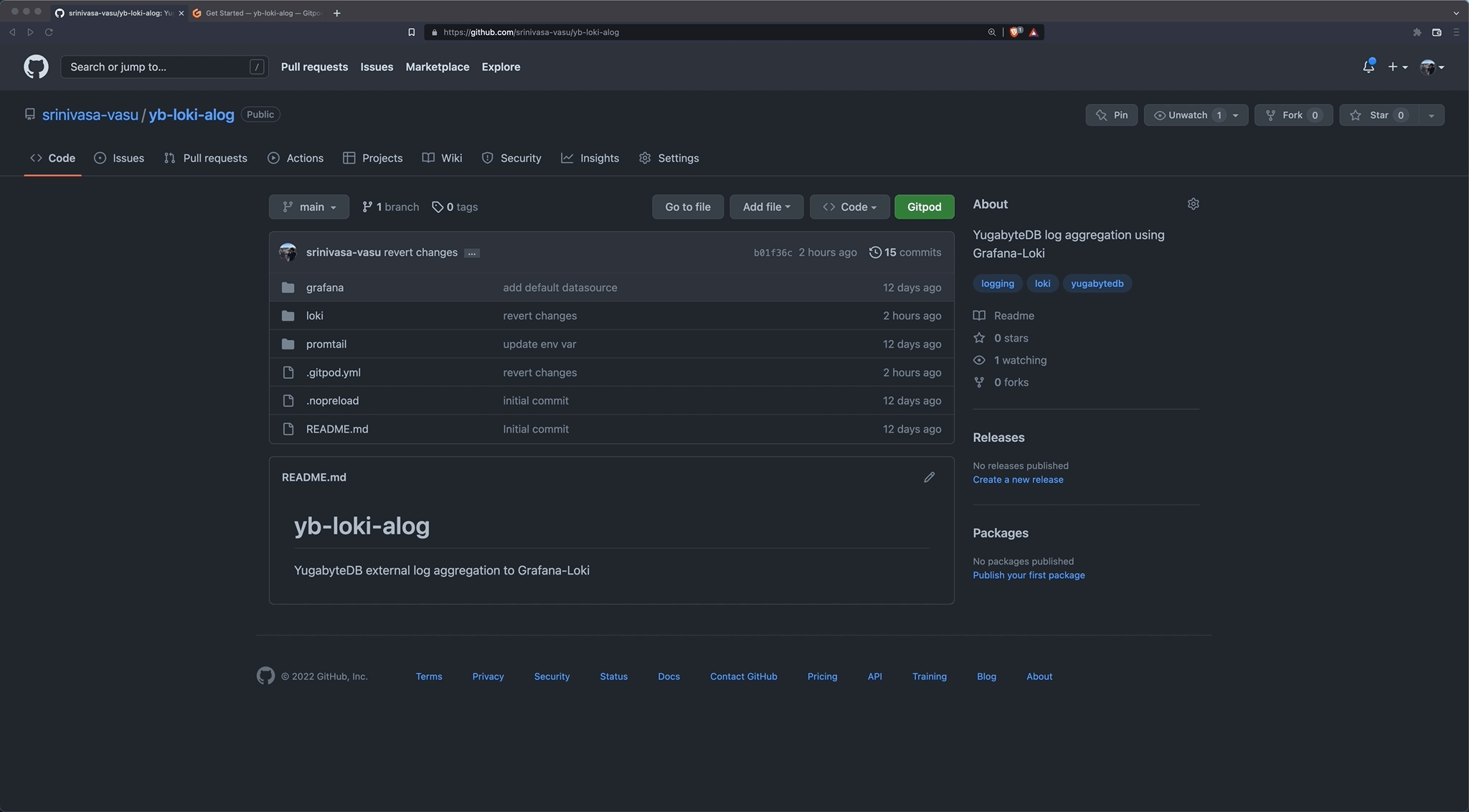Viewport: 1469px width, 812px height.
Task: Open the loki topic tag link
Action: [1042, 283]
